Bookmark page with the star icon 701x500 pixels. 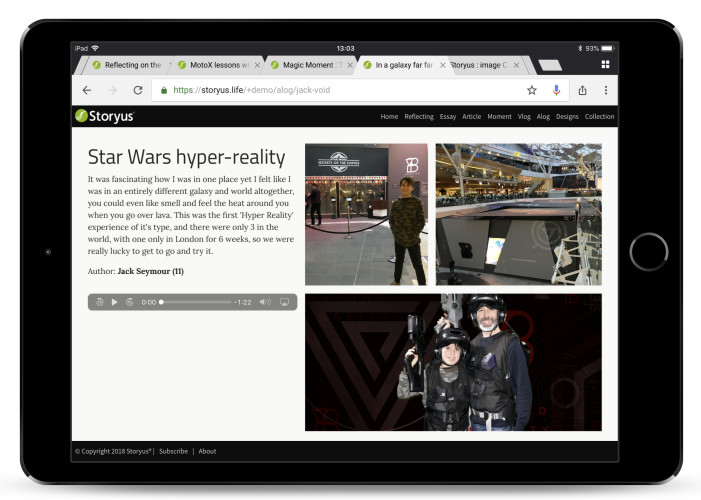tap(532, 90)
